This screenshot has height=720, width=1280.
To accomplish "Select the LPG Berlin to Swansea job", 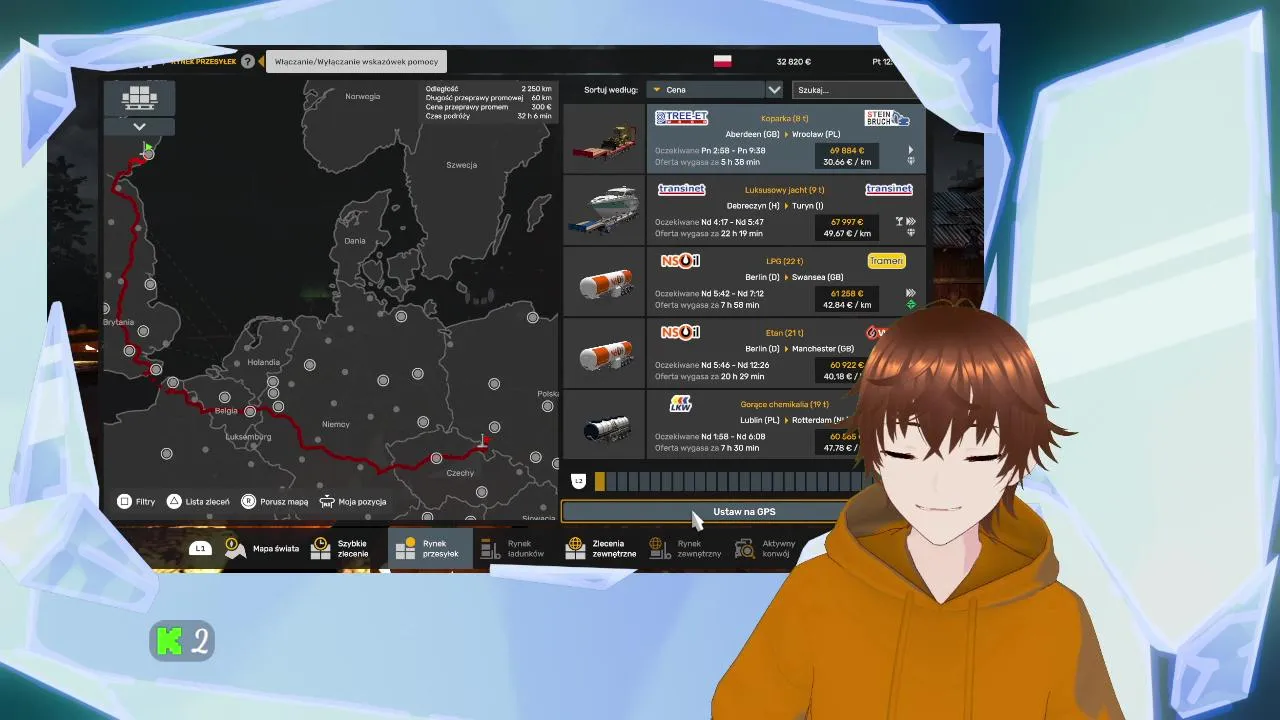I will coord(786,282).
